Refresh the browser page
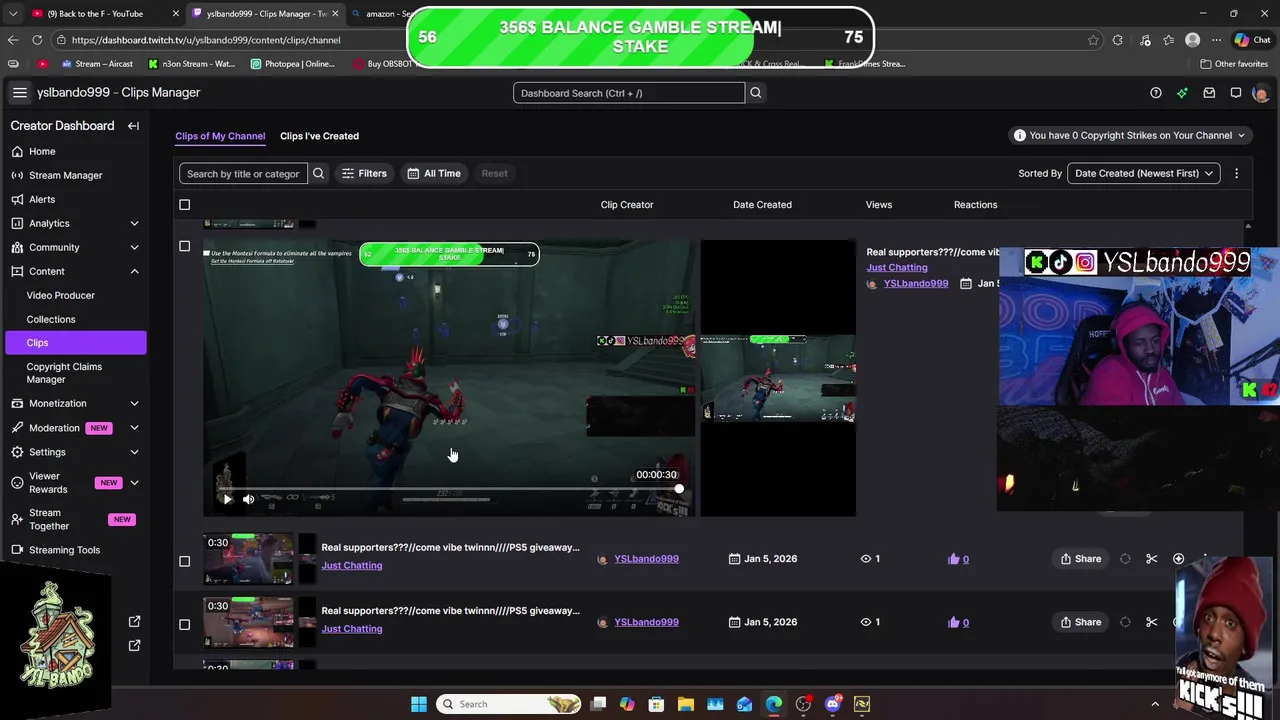Screen dimensions: 1280x720 pyautogui.click(x=37, y=40)
